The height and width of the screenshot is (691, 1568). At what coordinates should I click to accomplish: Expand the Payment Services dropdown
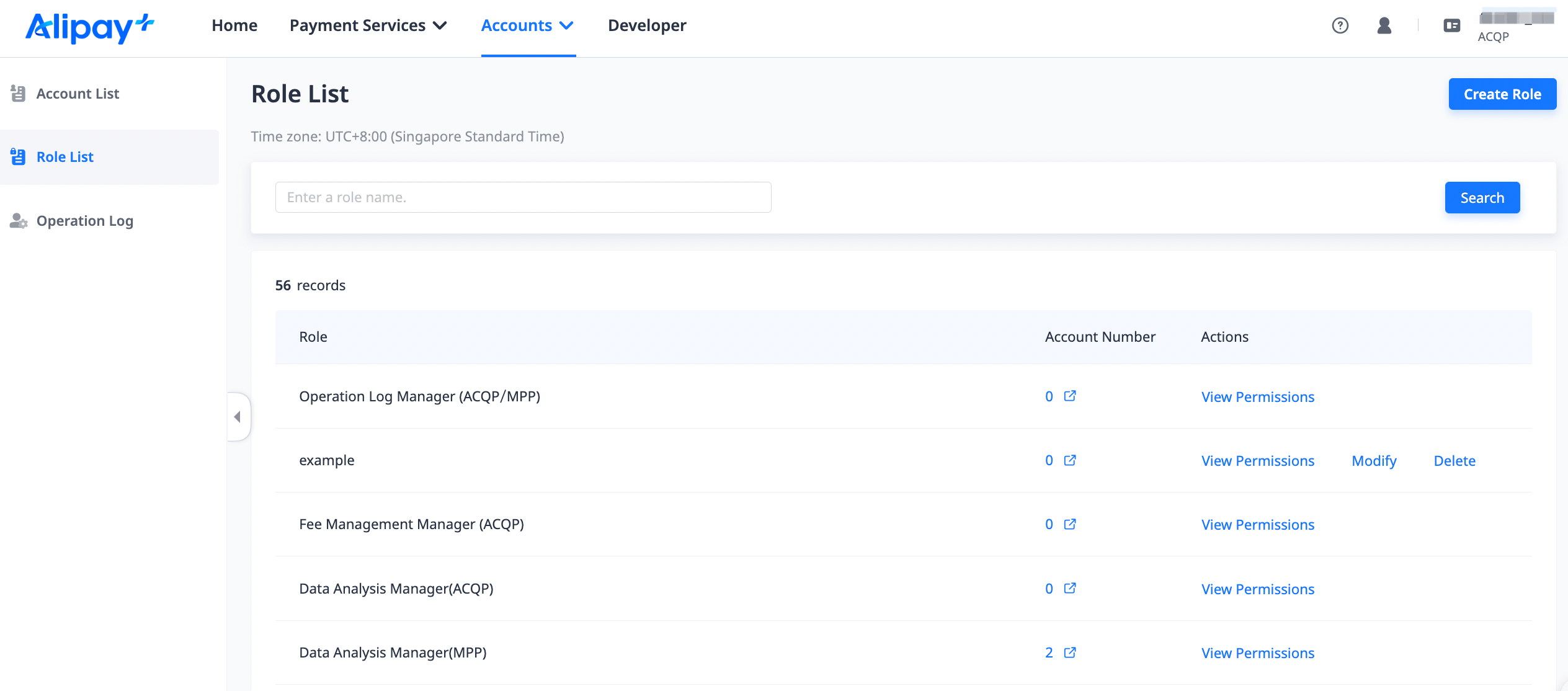point(368,25)
